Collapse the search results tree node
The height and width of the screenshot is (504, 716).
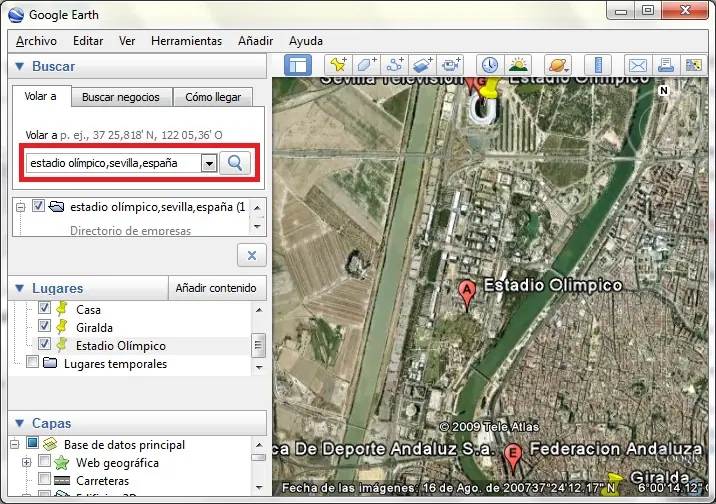pos(20,207)
